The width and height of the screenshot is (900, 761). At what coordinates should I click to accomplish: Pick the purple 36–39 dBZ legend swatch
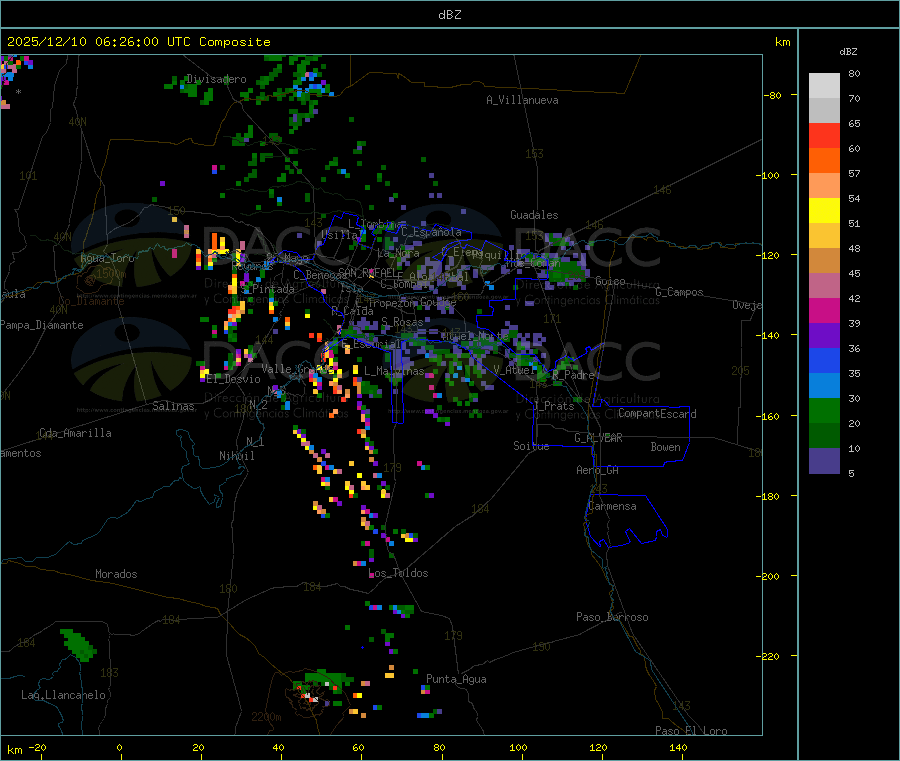pos(824,336)
